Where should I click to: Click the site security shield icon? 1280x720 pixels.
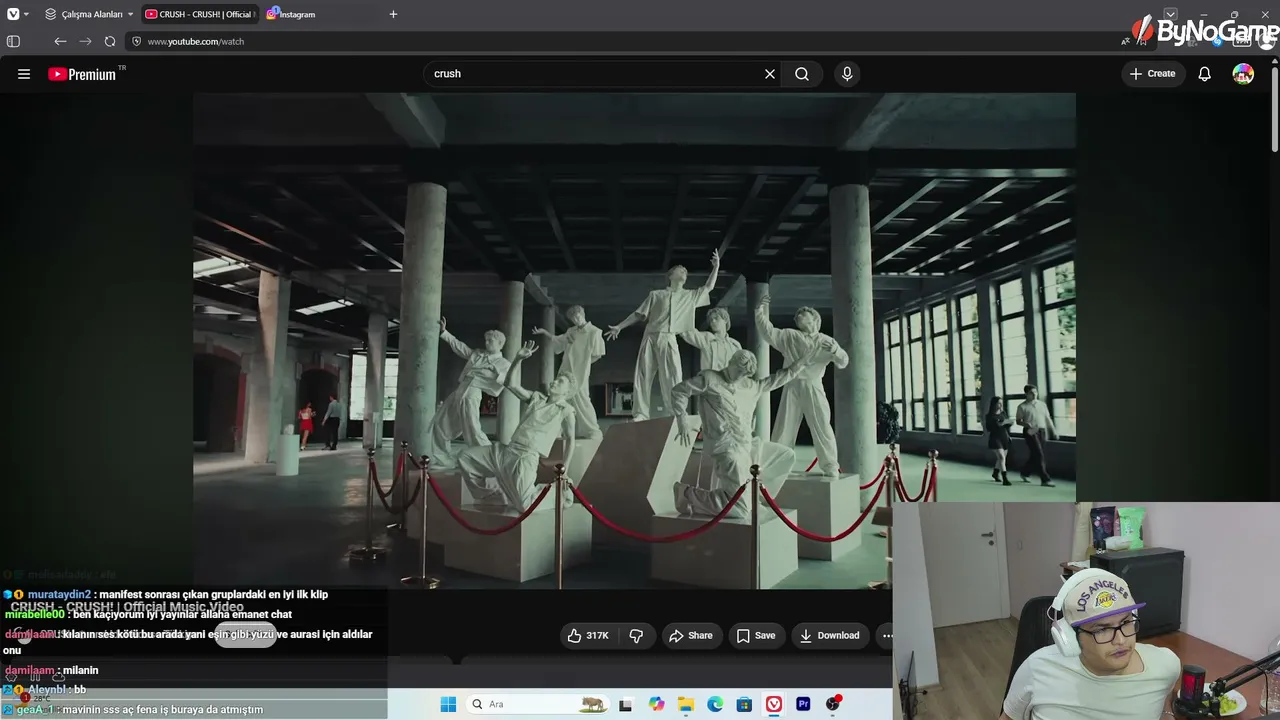(x=137, y=41)
